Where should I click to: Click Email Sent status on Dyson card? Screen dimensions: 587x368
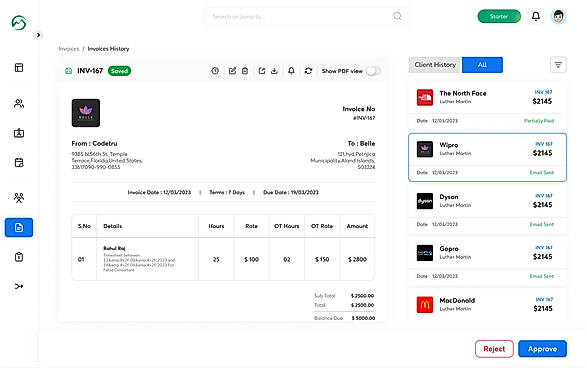(542, 224)
